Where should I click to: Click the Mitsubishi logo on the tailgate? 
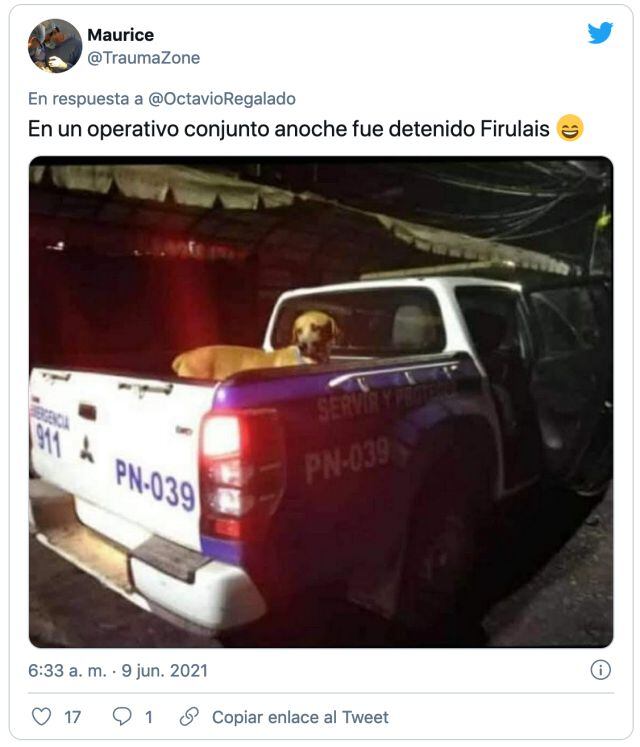(x=87, y=450)
